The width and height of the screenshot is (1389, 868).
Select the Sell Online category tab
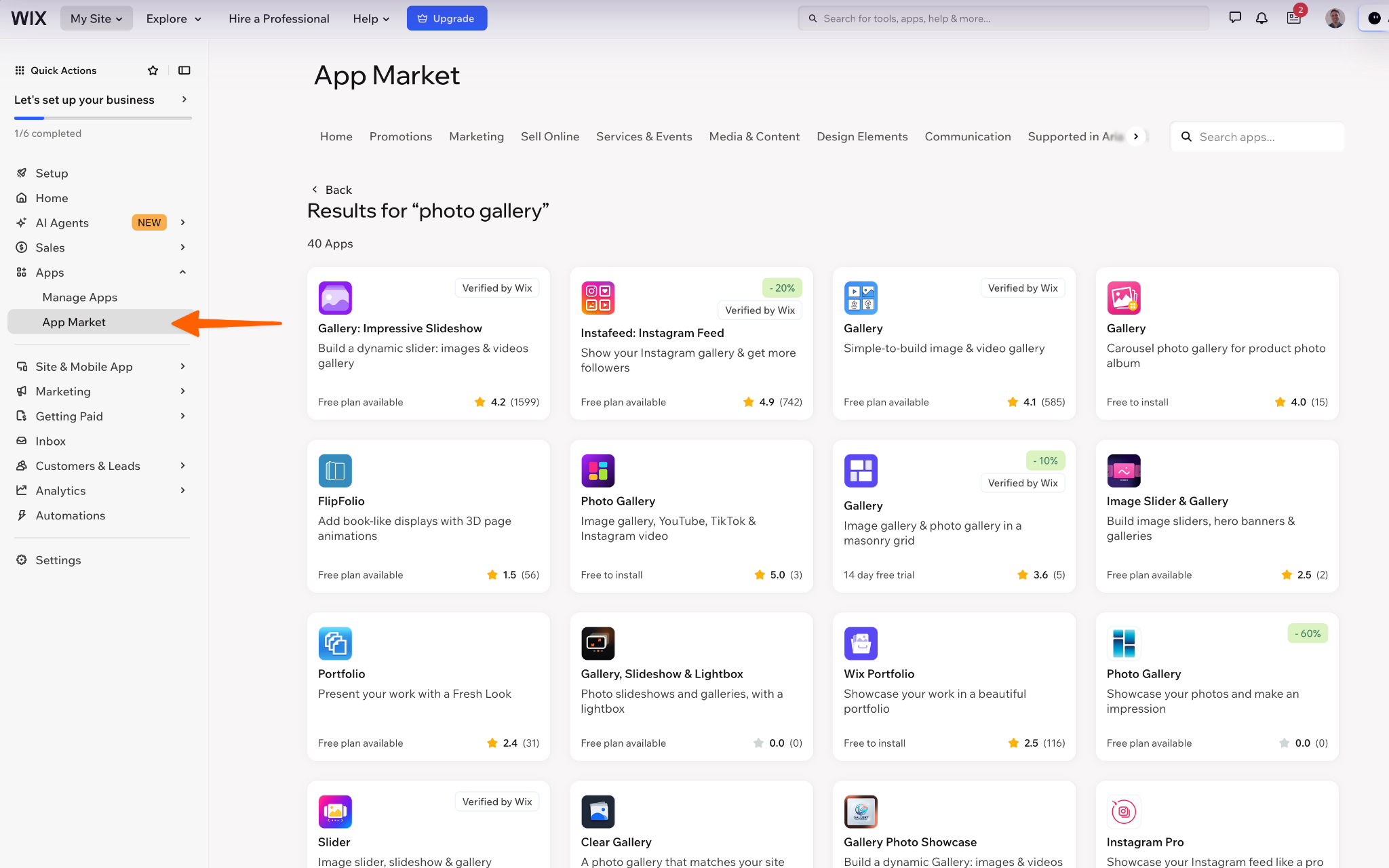point(550,136)
